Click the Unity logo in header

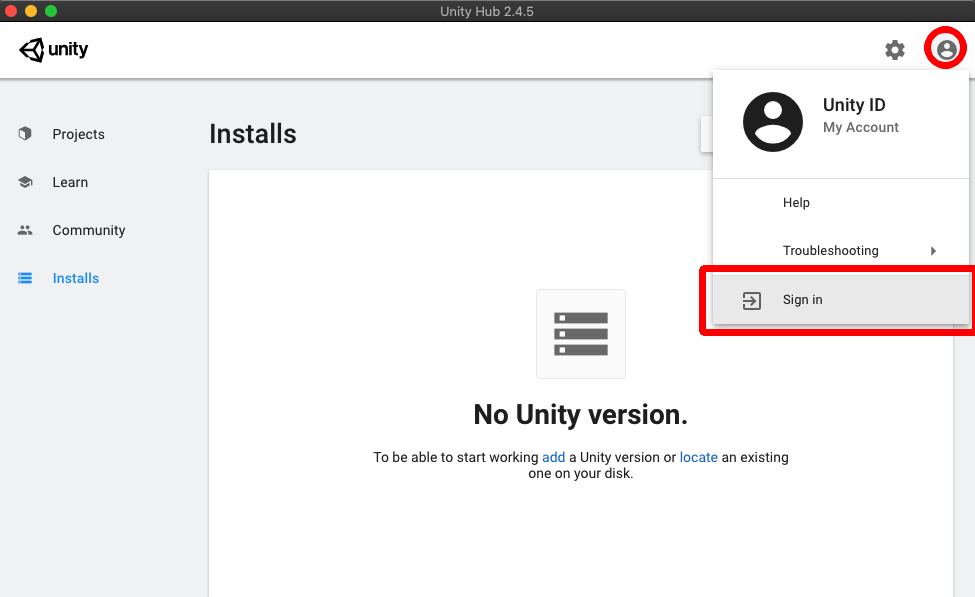53,49
